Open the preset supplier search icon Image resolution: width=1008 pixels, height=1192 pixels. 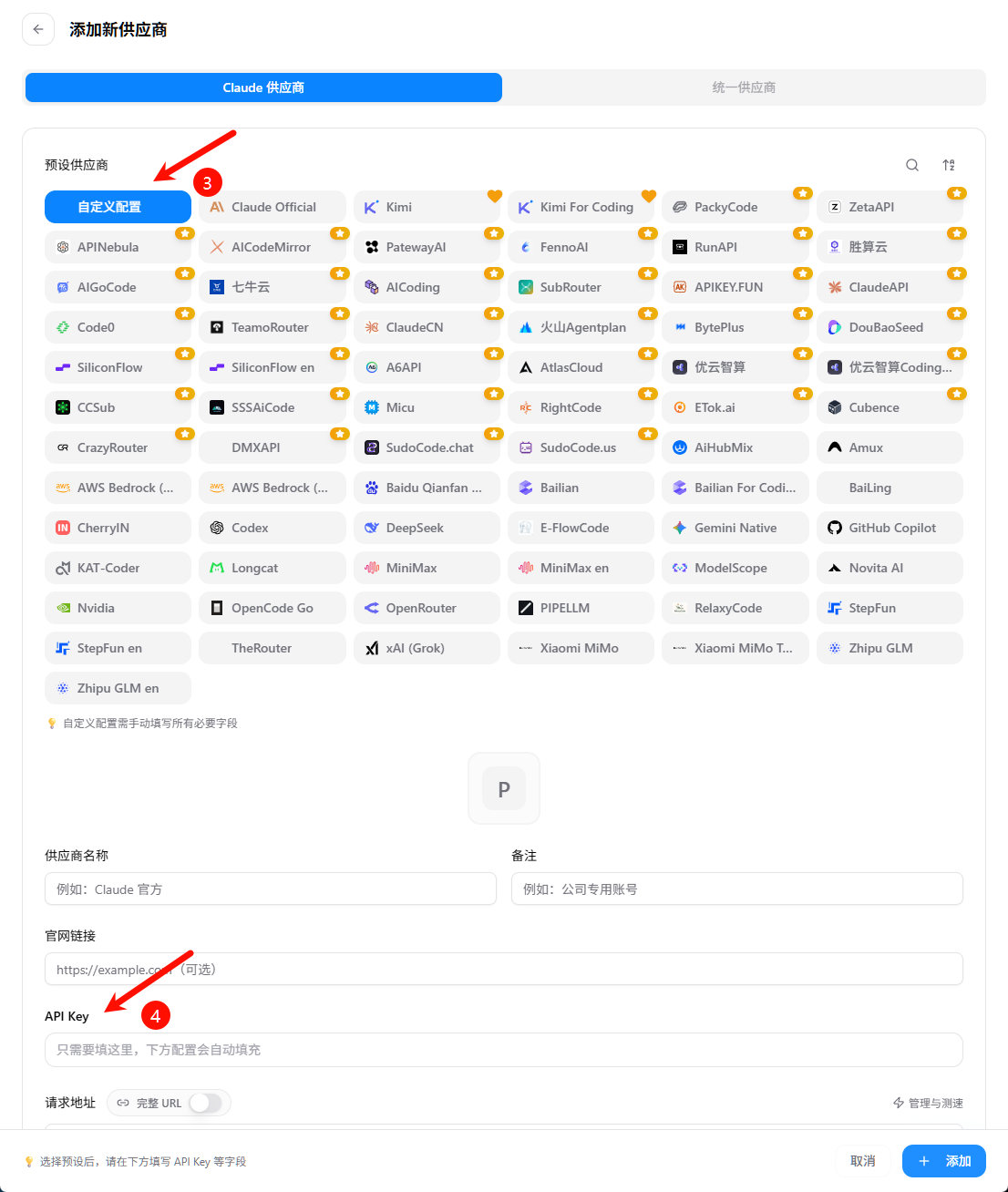coord(912,165)
